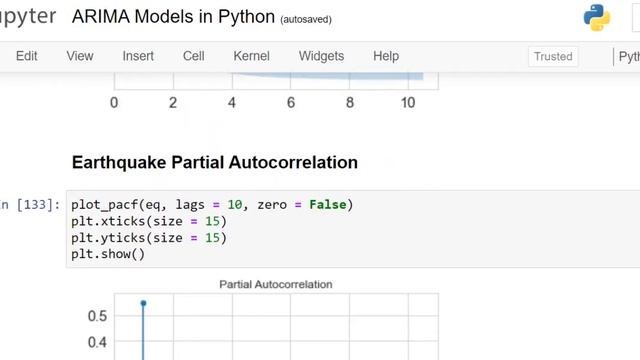Click the x-axis tick label 2
This screenshot has width=640, height=360.
coord(173,102)
